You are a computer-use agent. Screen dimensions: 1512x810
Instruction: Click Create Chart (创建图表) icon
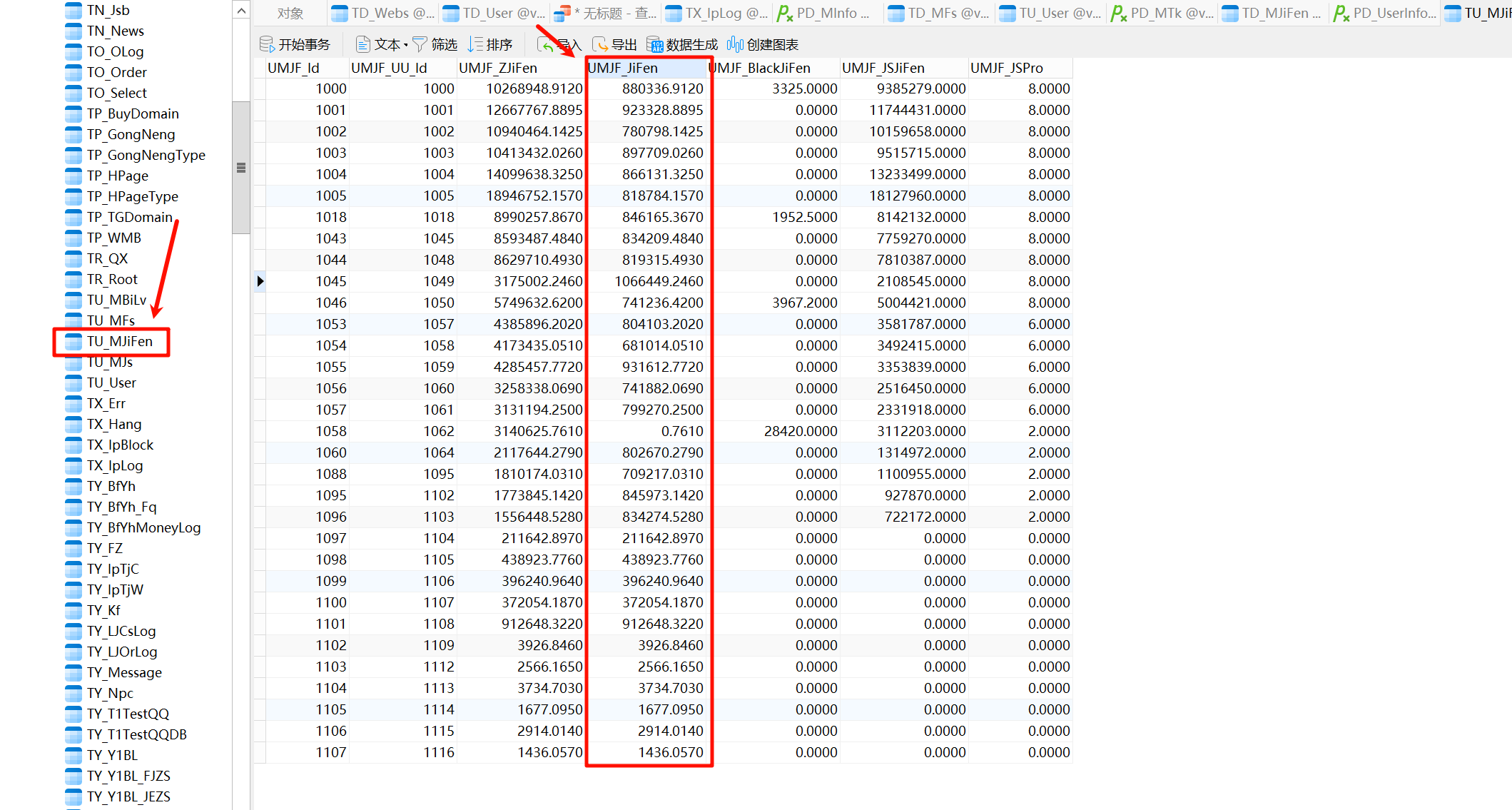click(x=735, y=45)
